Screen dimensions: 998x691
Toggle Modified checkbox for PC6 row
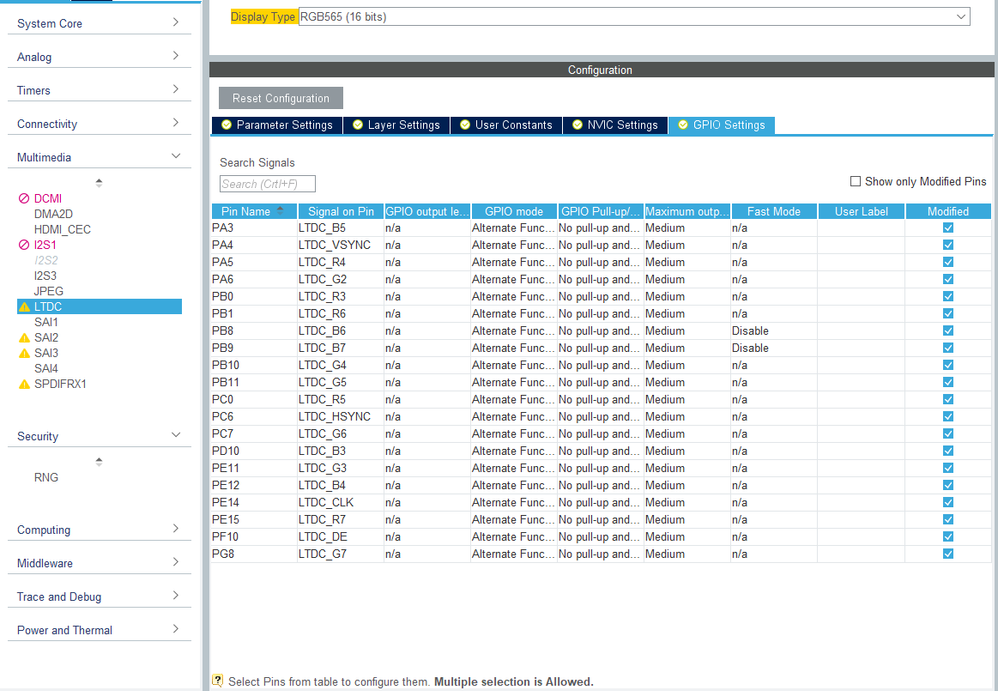tap(948, 417)
